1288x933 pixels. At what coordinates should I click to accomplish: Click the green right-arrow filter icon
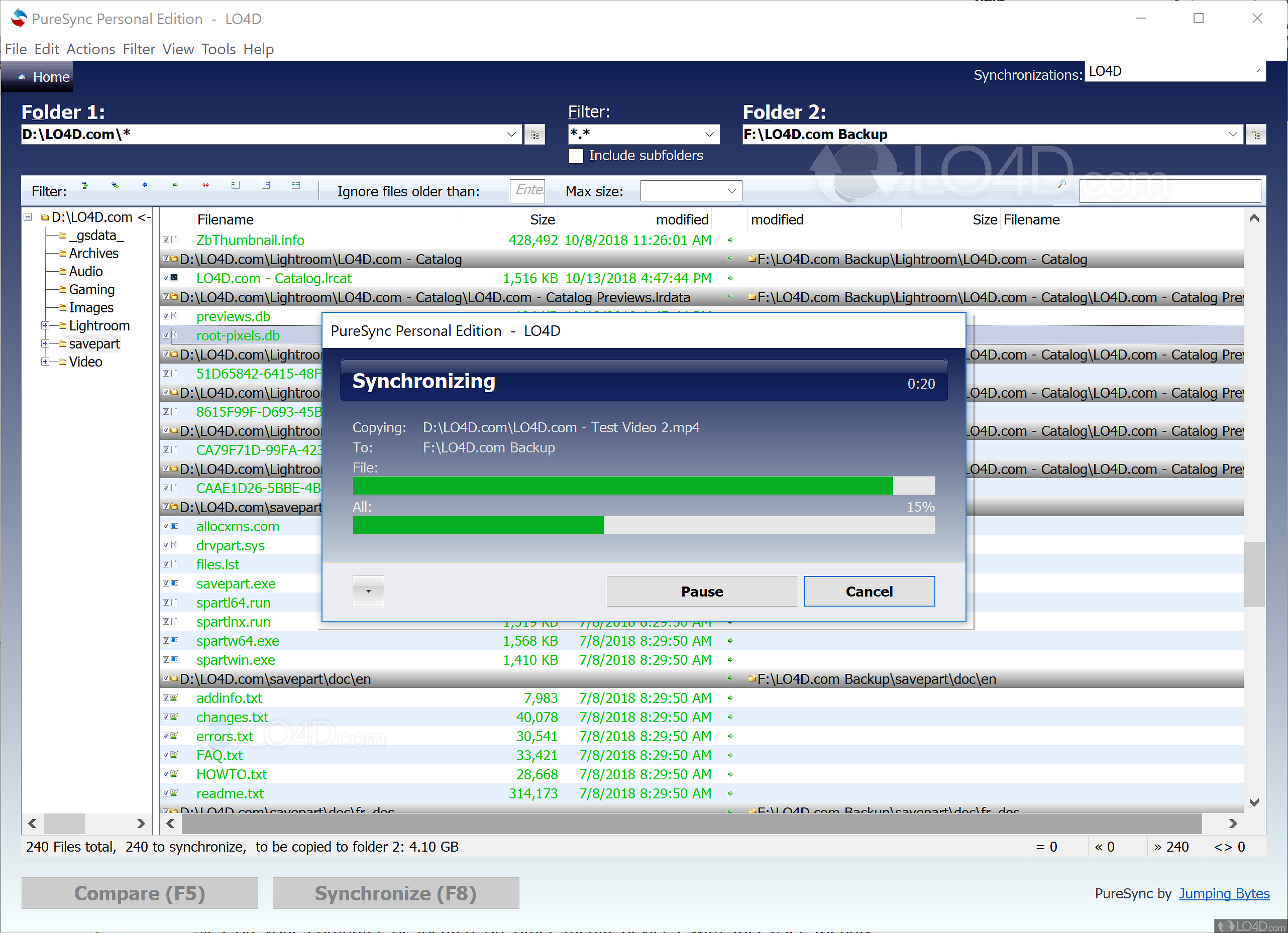(x=175, y=185)
